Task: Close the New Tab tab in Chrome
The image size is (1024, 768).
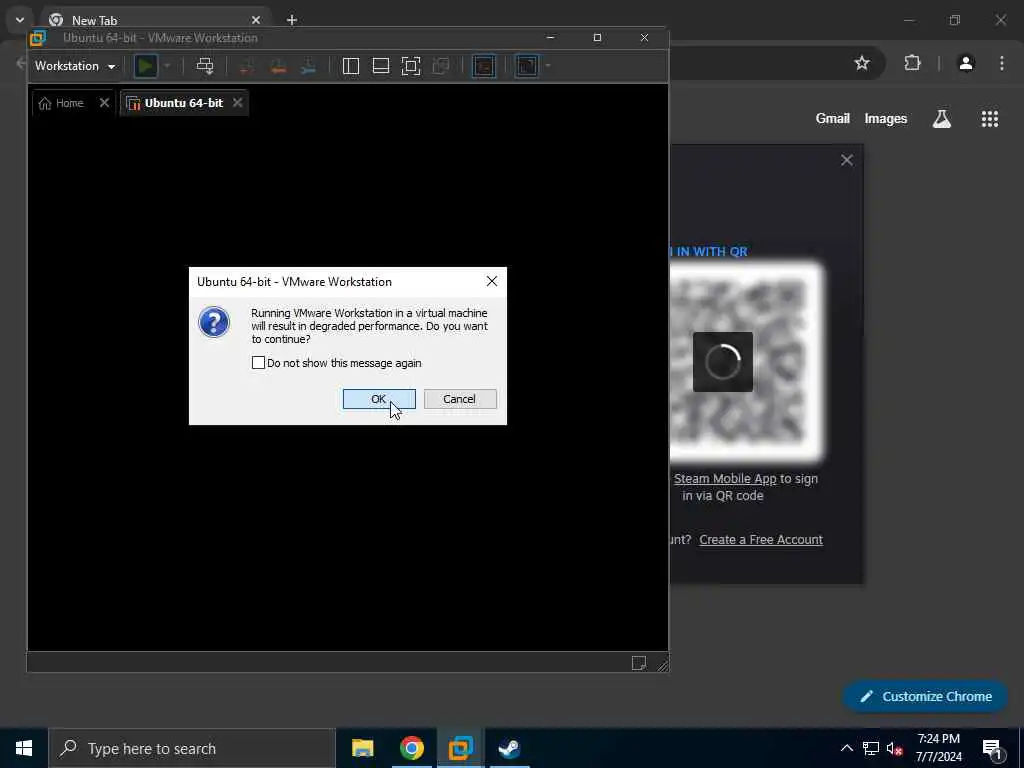Action: (256, 20)
